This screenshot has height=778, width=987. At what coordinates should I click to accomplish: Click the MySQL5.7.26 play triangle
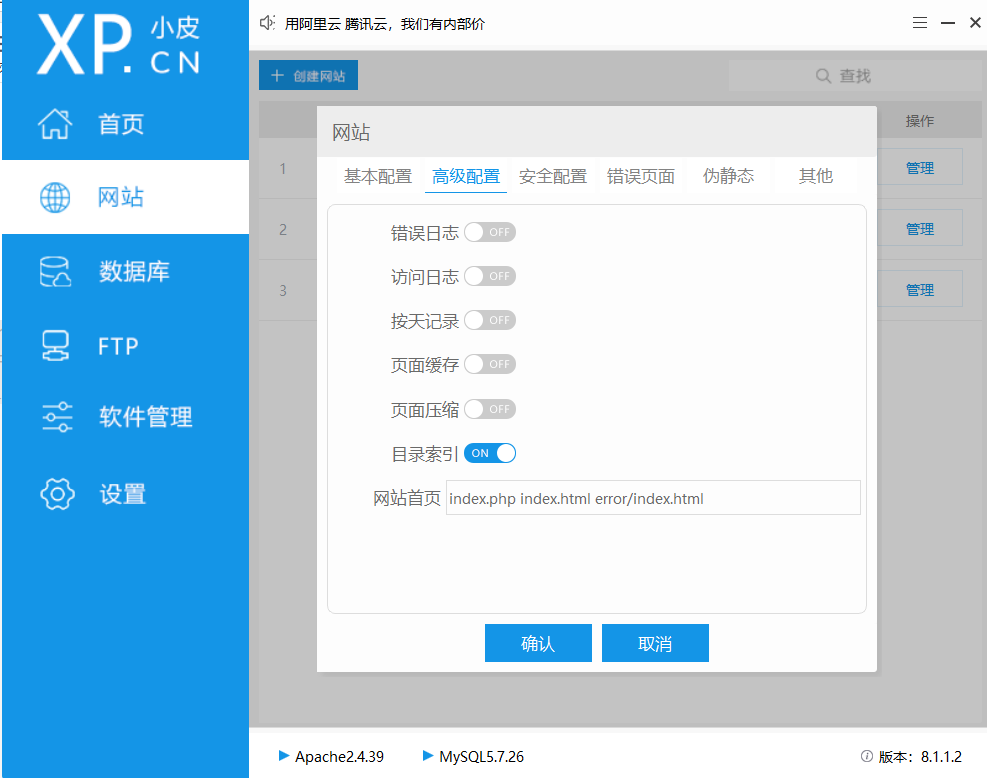(x=428, y=755)
